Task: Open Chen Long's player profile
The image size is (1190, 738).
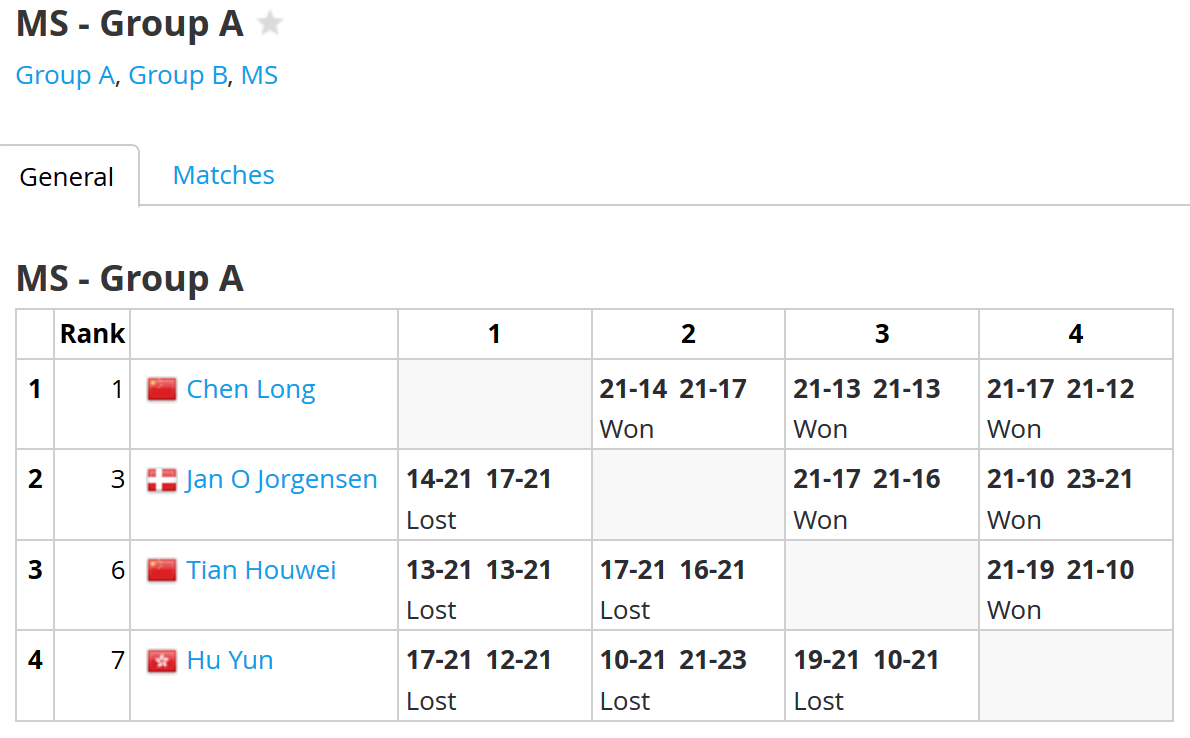Action: (251, 389)
